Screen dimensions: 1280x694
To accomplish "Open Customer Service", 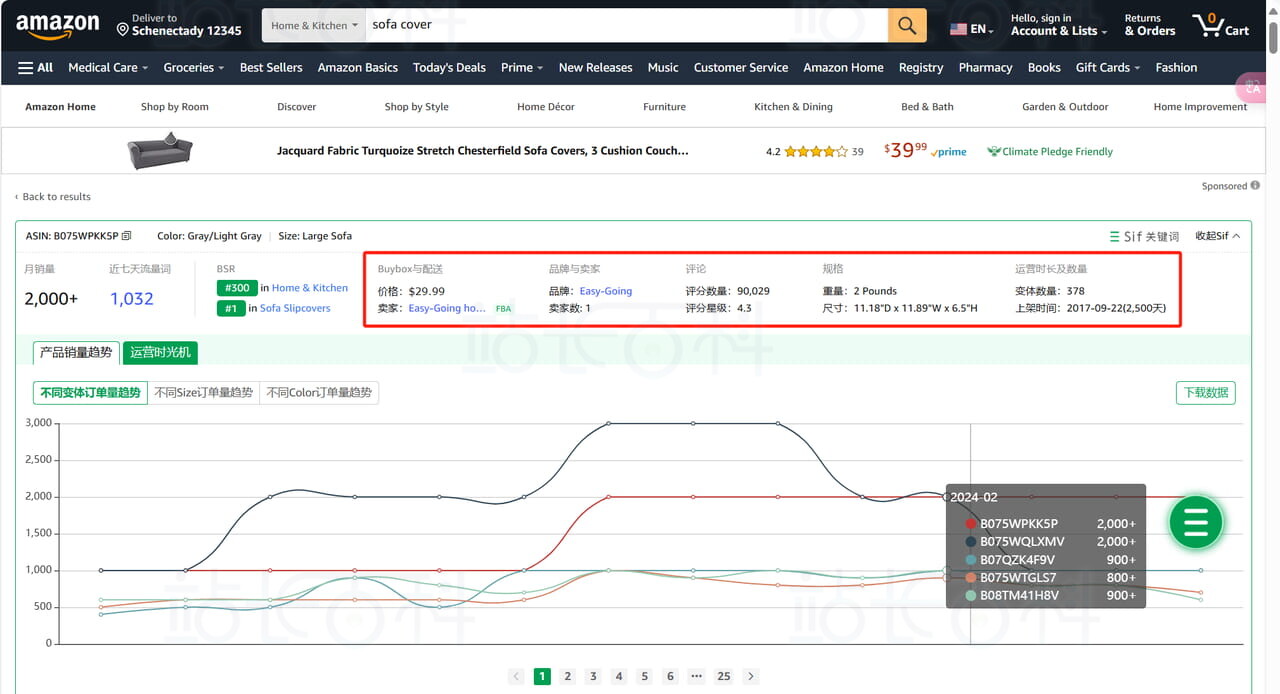I will 741,67.
